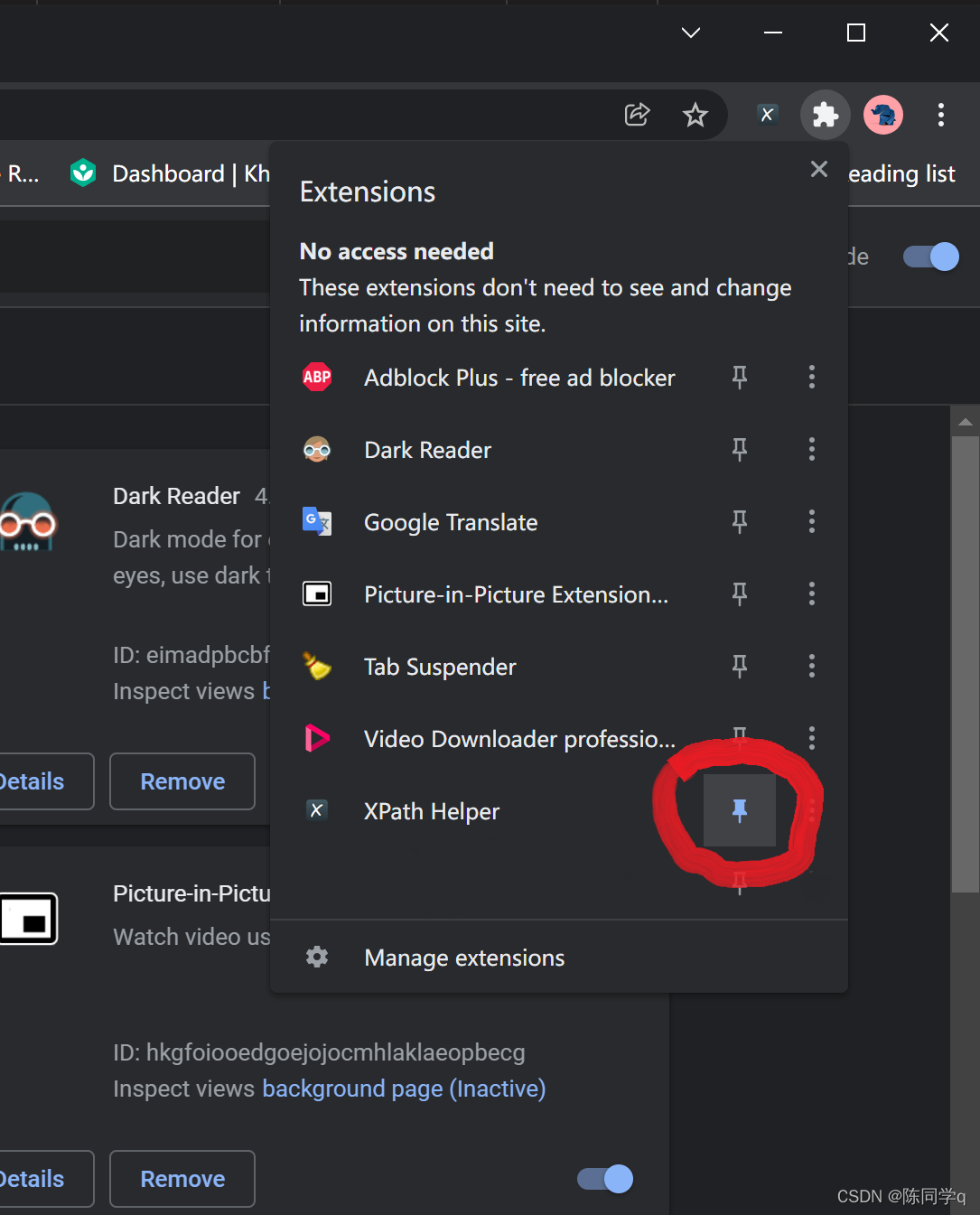Screen dimensions: 980x1215
Task: Click the scrollbar up arrow
Action: click(x=966, y=422)
